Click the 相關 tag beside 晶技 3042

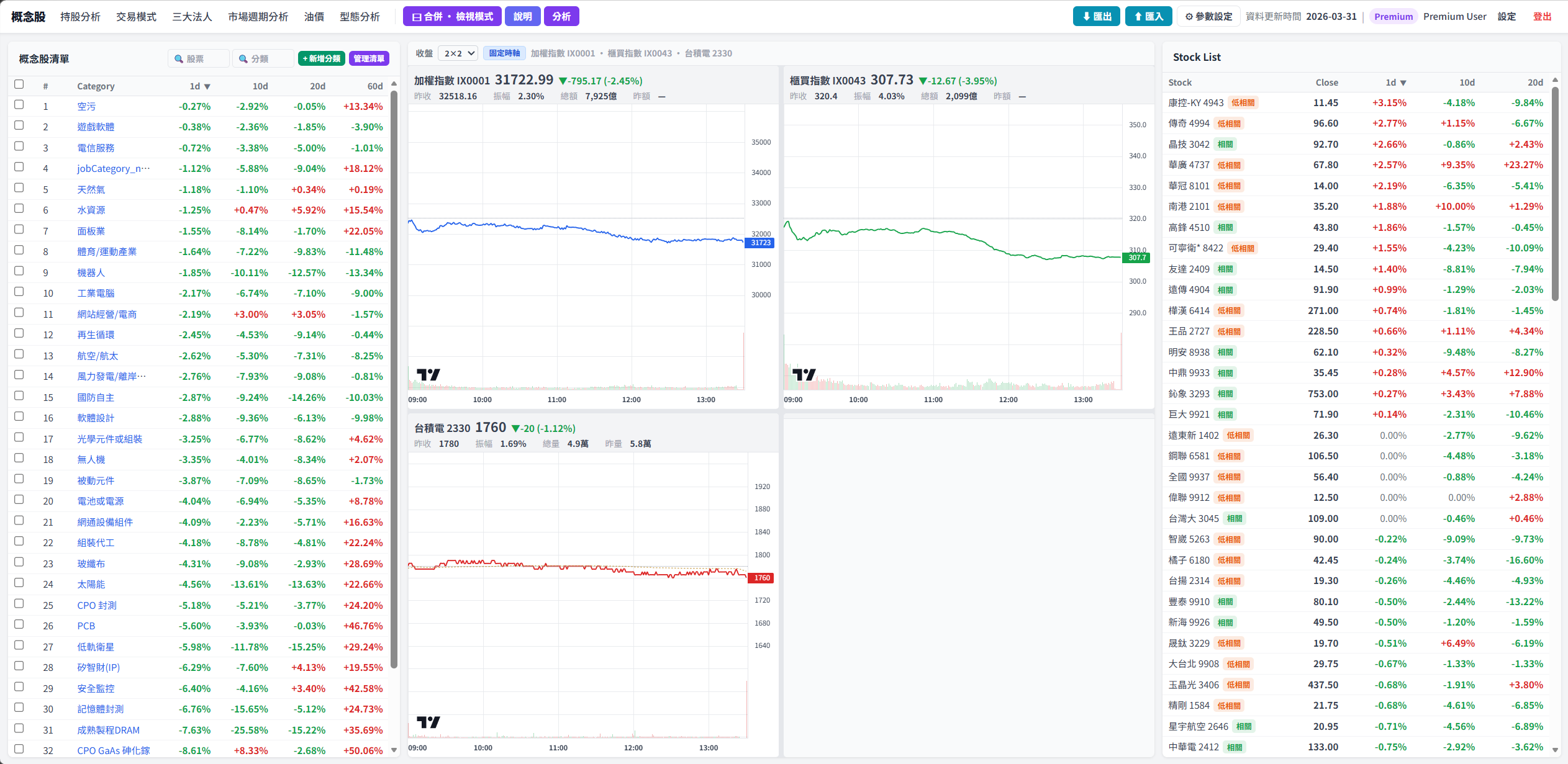click(x=1225, y=145)
